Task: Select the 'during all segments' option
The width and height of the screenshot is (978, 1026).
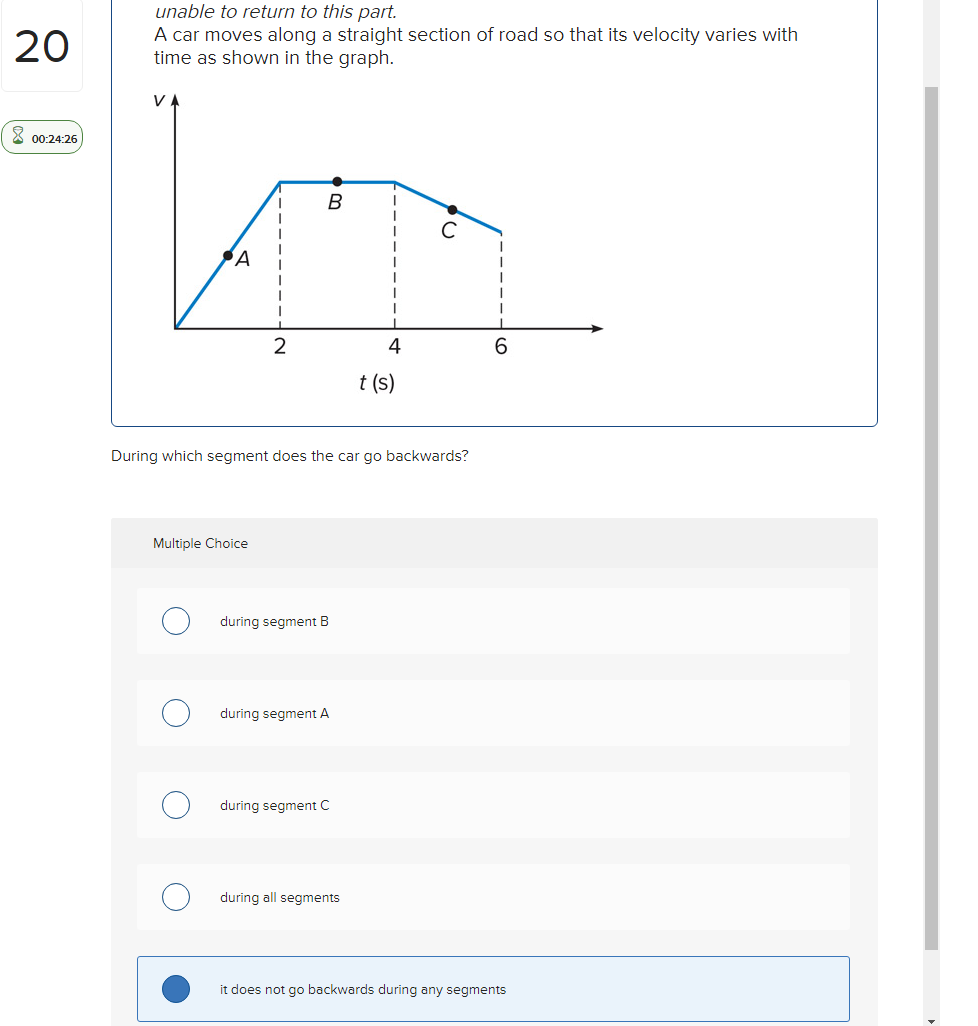Action: pyautogui.click(x=176, y=897)
